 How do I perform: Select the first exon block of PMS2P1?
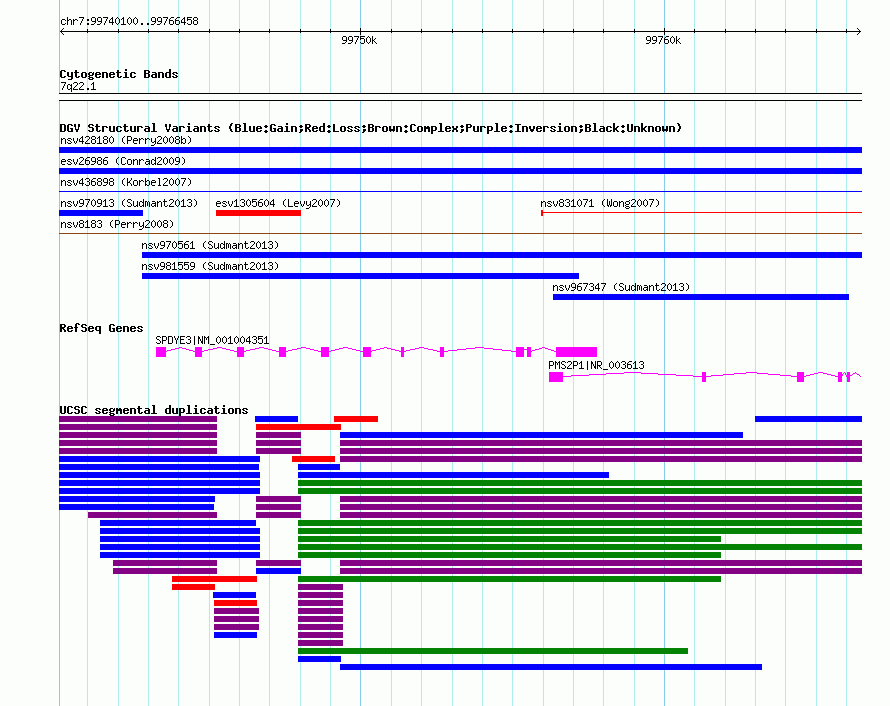[x=556, y=377]
